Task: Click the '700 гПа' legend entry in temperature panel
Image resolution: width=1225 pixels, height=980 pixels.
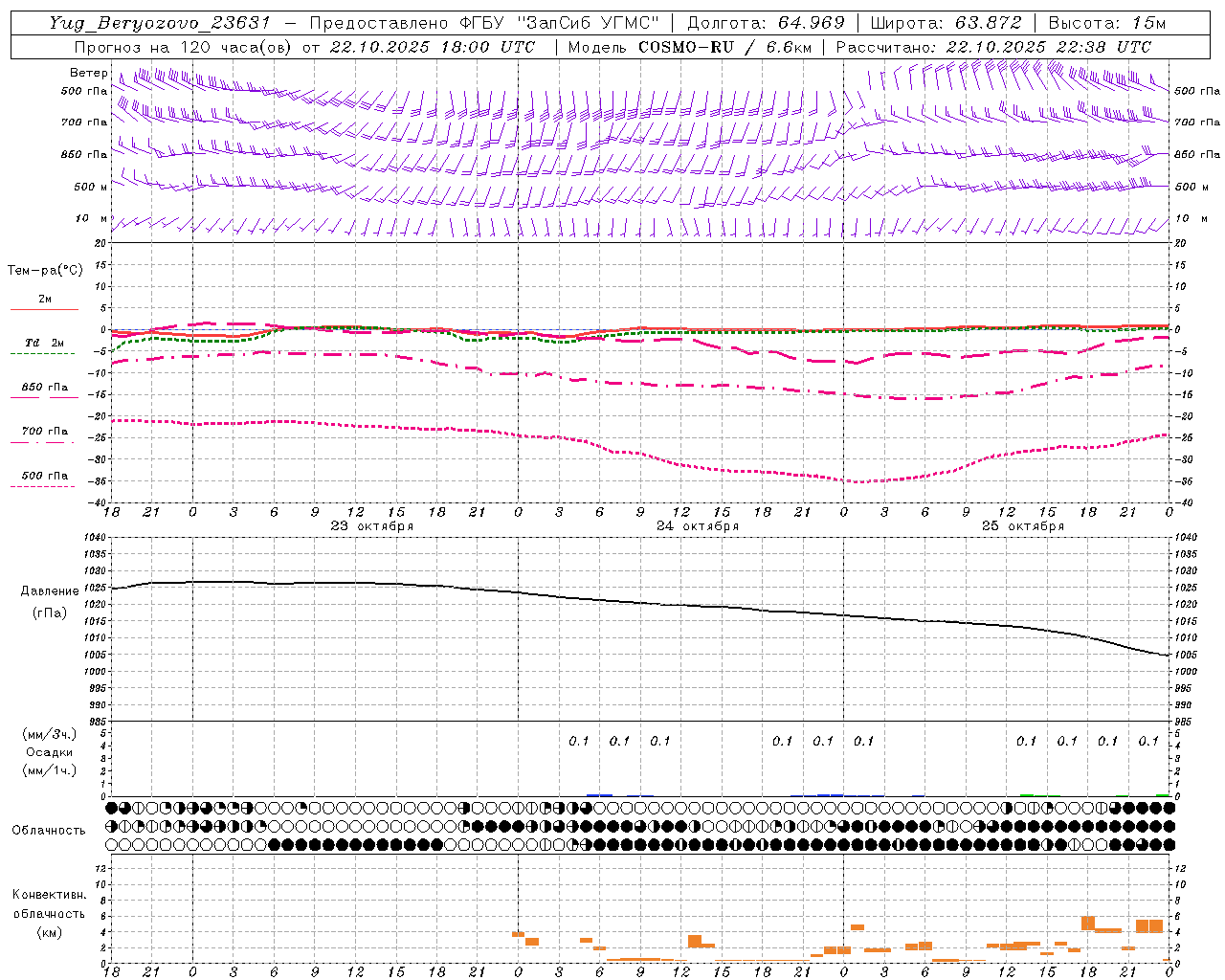Action: [x=44, y=432]
